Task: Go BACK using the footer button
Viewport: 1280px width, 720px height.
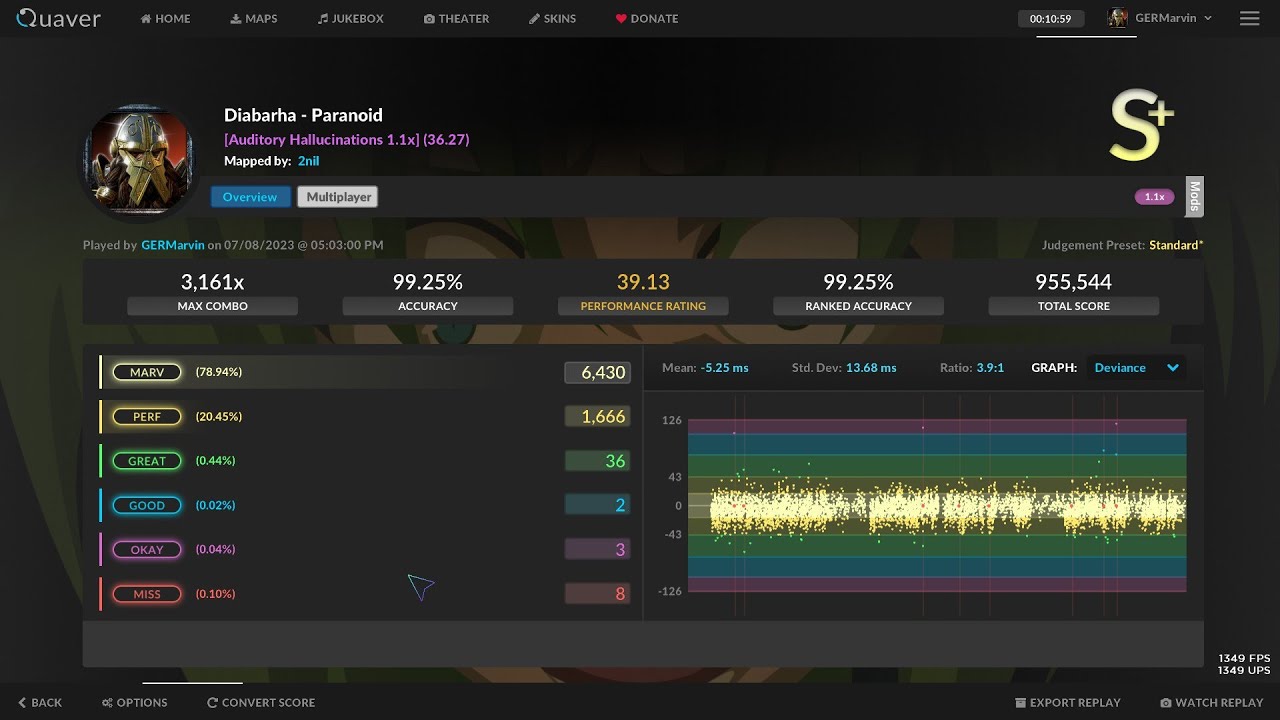Action: click(x=40, y=702)
